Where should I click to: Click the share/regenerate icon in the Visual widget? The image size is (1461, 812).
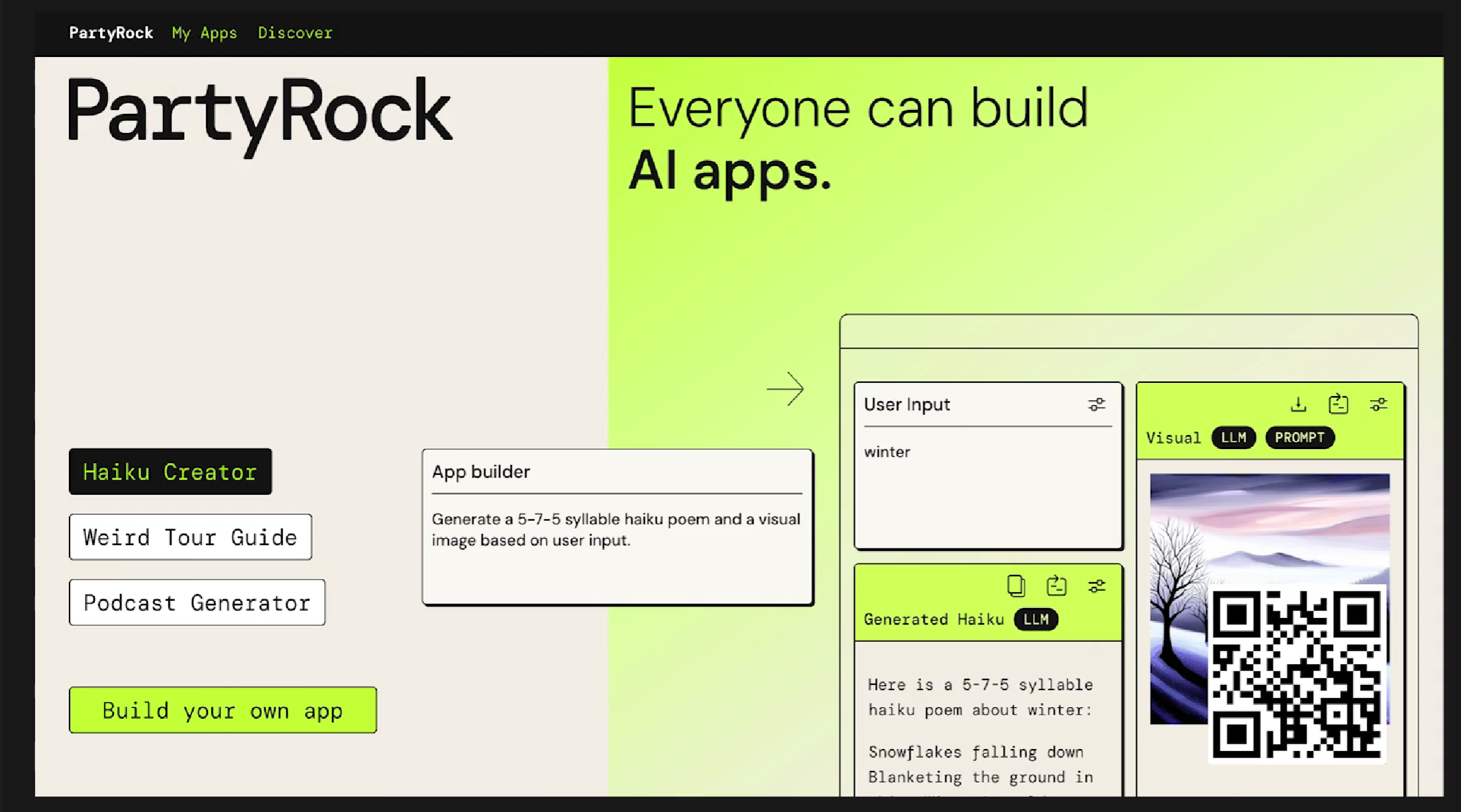tap(1338, 404)
